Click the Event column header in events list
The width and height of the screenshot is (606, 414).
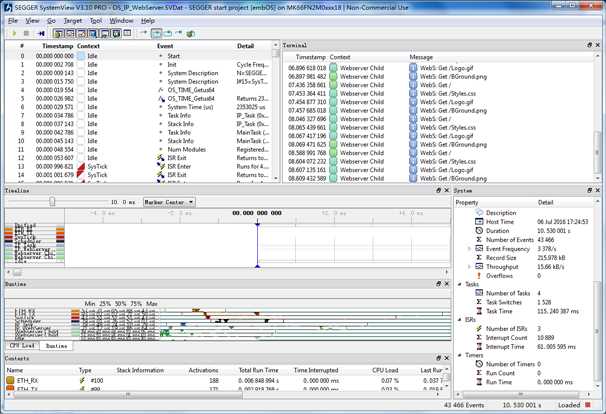[x=165, y=46]
